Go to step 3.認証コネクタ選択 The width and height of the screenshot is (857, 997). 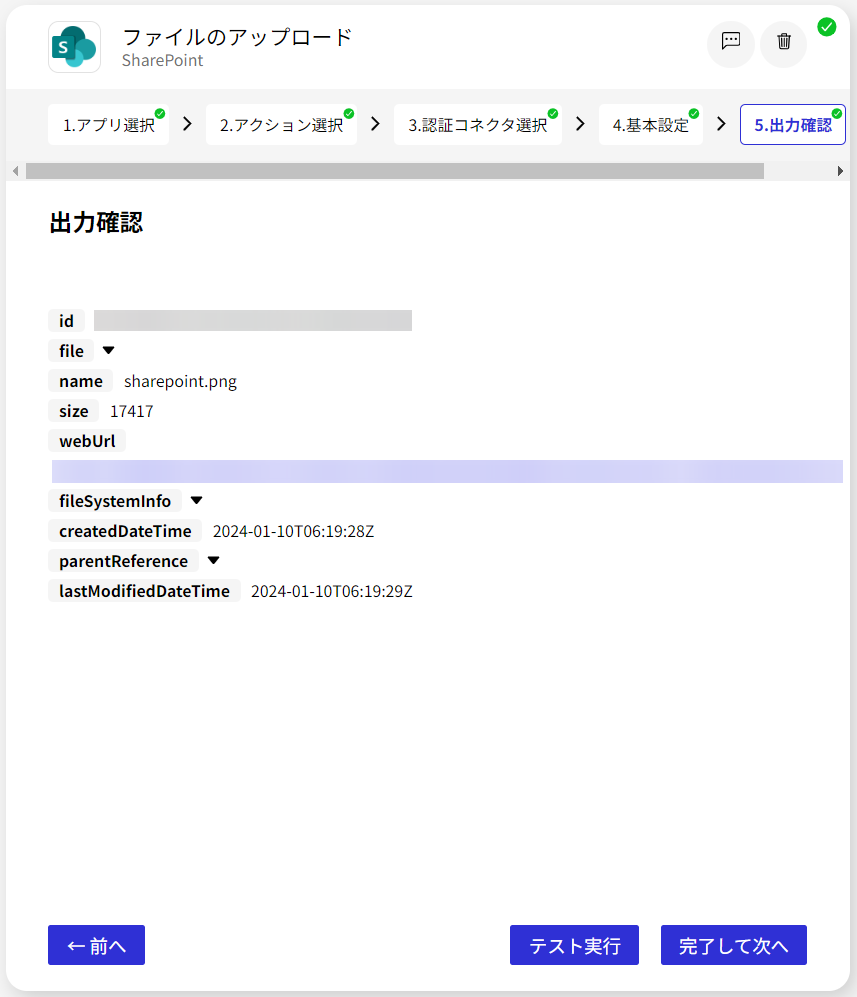[477, 125]
